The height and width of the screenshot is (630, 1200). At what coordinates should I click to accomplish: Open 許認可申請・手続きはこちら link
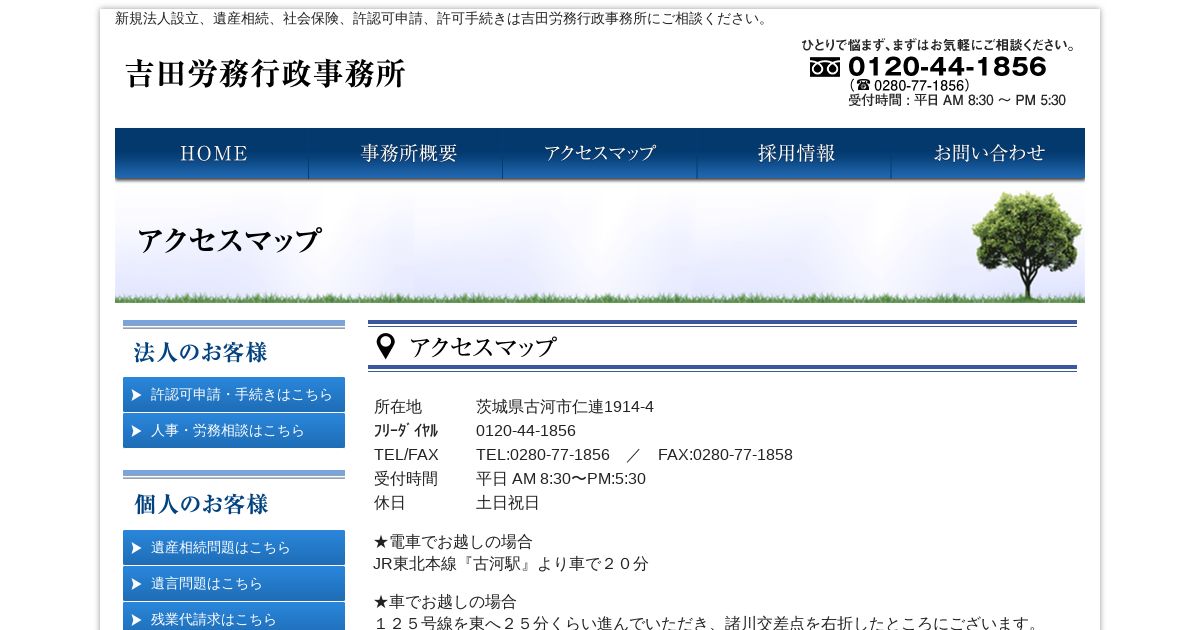tap(234, 394)
